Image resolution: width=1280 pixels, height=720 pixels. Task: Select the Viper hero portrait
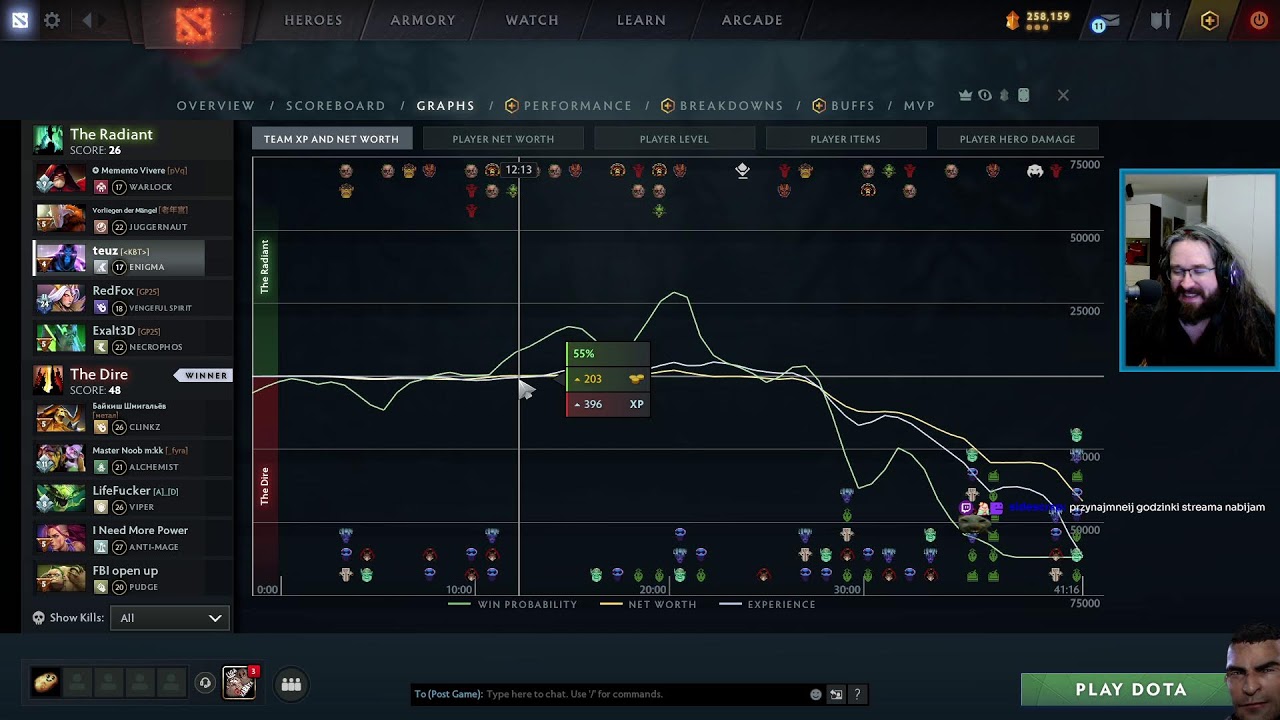61,499
